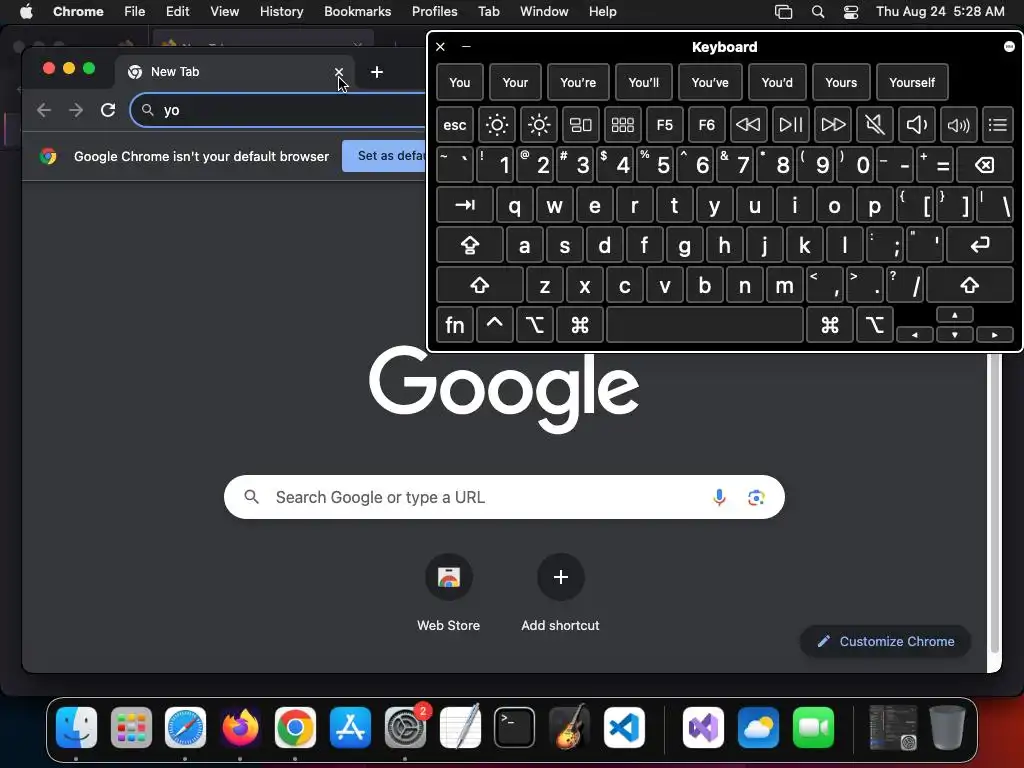Tap the fast-forward media key
1024x768 pixels.
[833, 124]
